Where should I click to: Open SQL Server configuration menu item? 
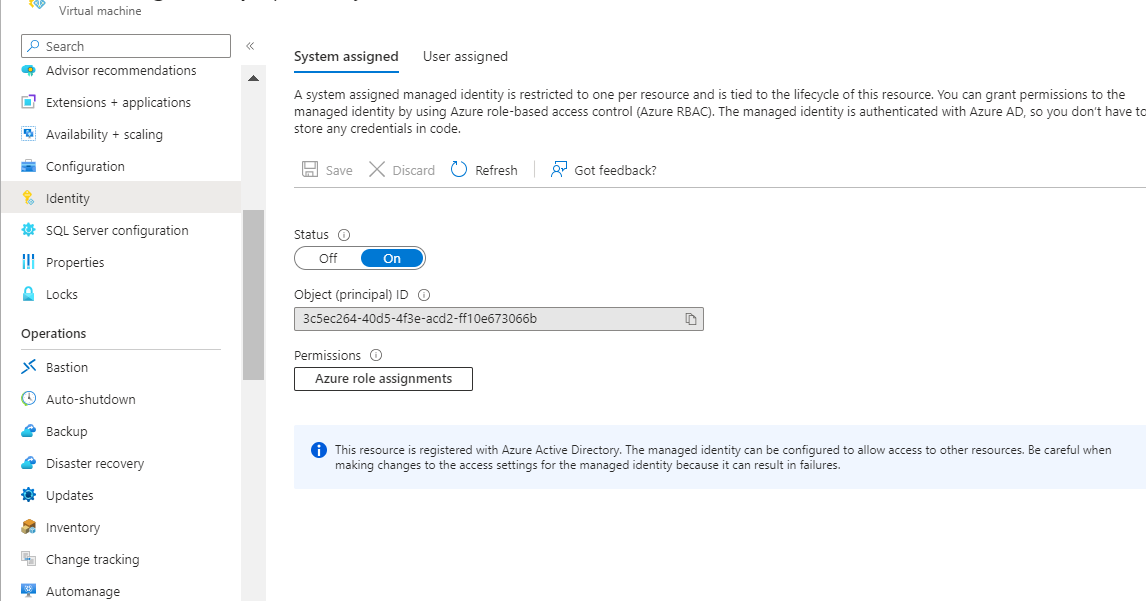click(121, 230)
